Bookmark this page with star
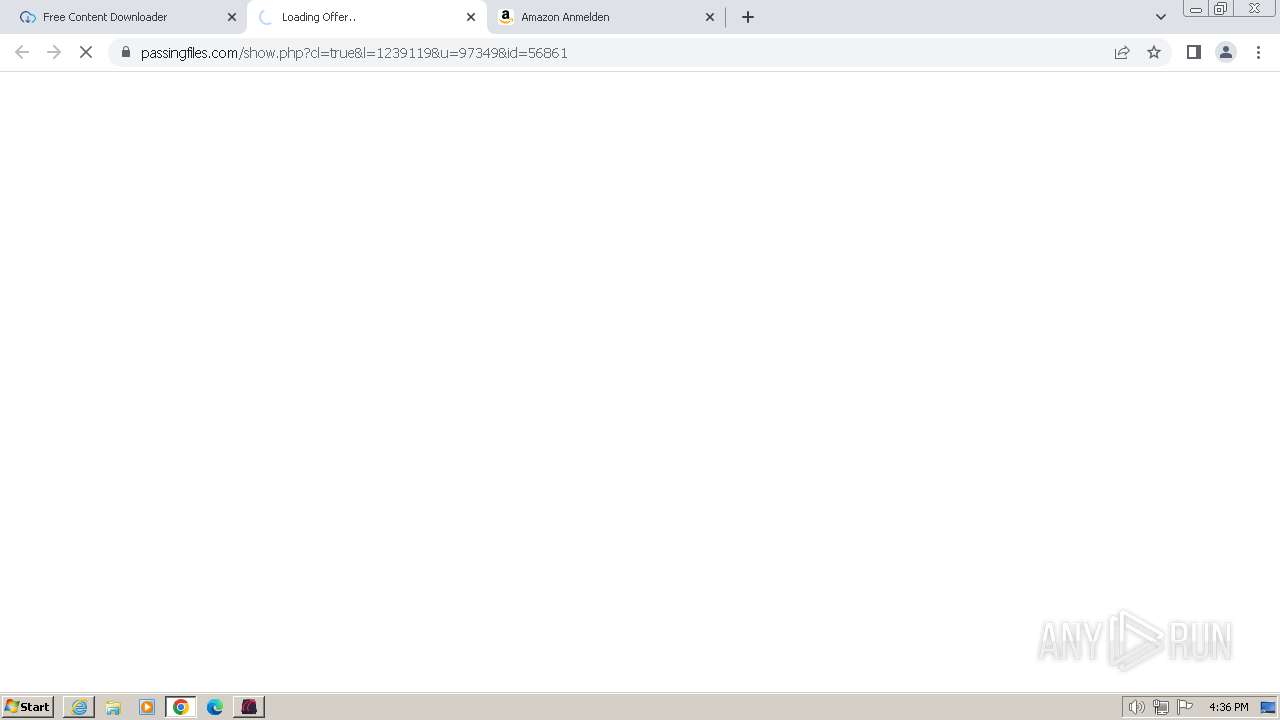The height and width of the screenshot is (720, 1280). (x=1154, y=52)
